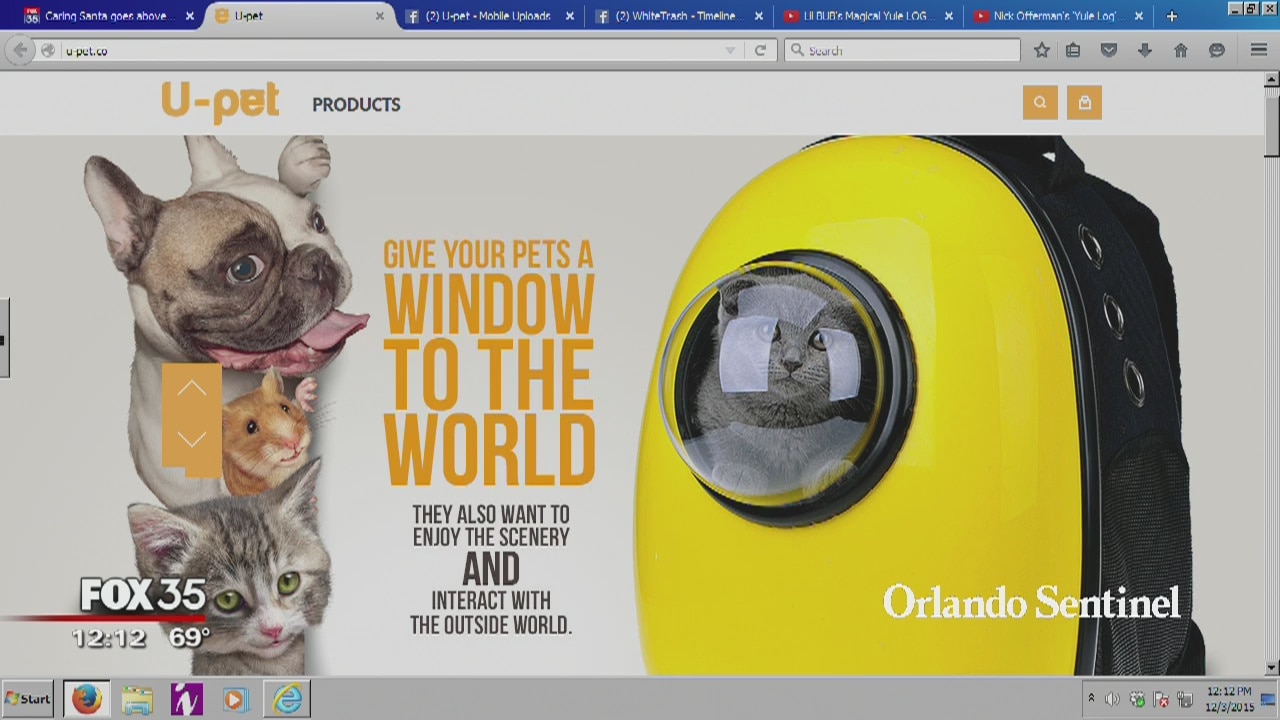The height and width of the screenshot is (720, 1280).
Task: Switch to Lil BUB's Magical Yule LOG tab
Action: tap(867, 16)
